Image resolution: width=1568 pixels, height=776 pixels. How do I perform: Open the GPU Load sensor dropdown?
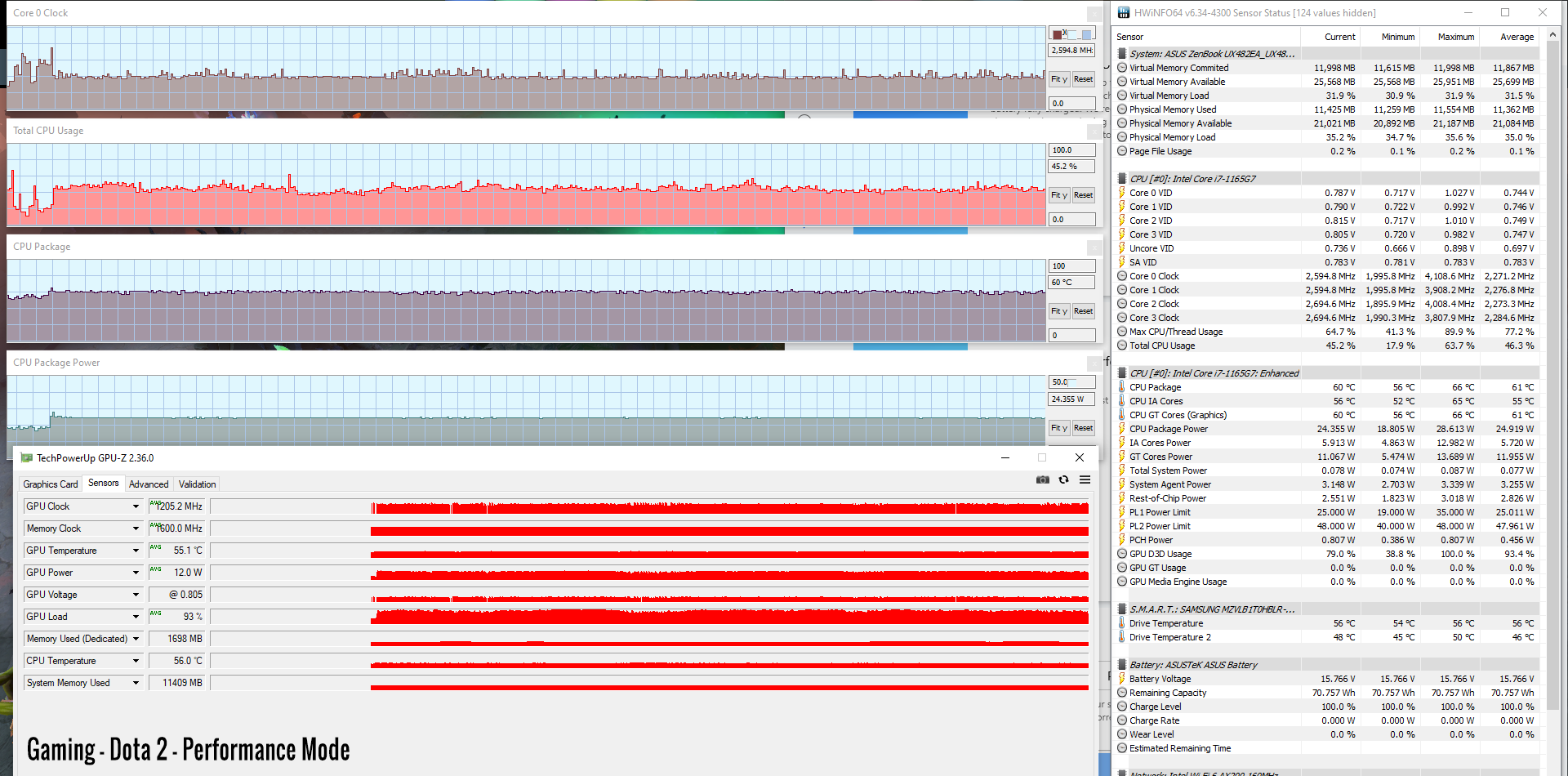tap(136, 617)
